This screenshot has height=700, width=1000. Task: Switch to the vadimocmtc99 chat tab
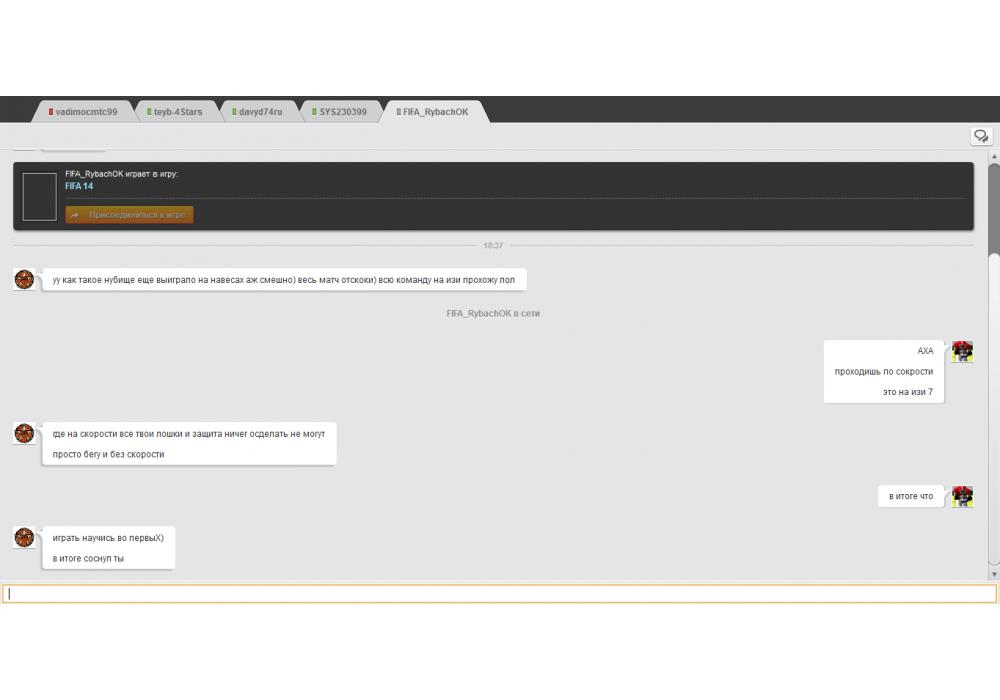(x=85, y=112)
